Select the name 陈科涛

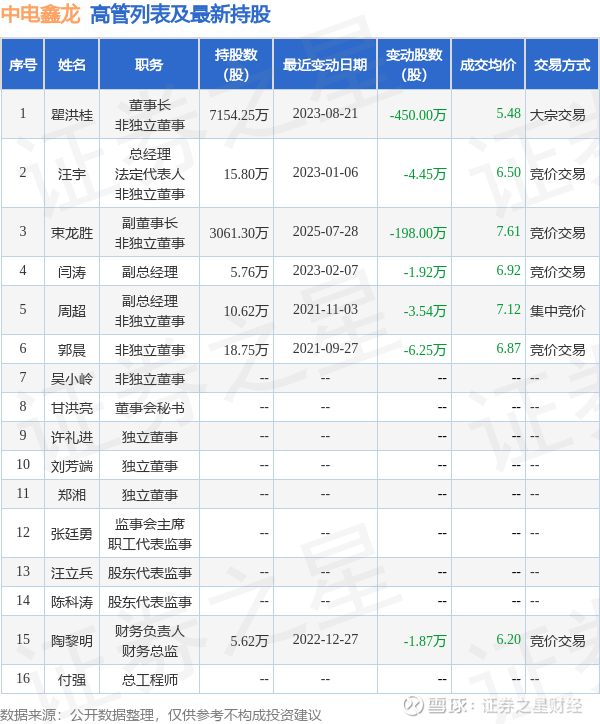pyautogui.click(x=72, y=602)
